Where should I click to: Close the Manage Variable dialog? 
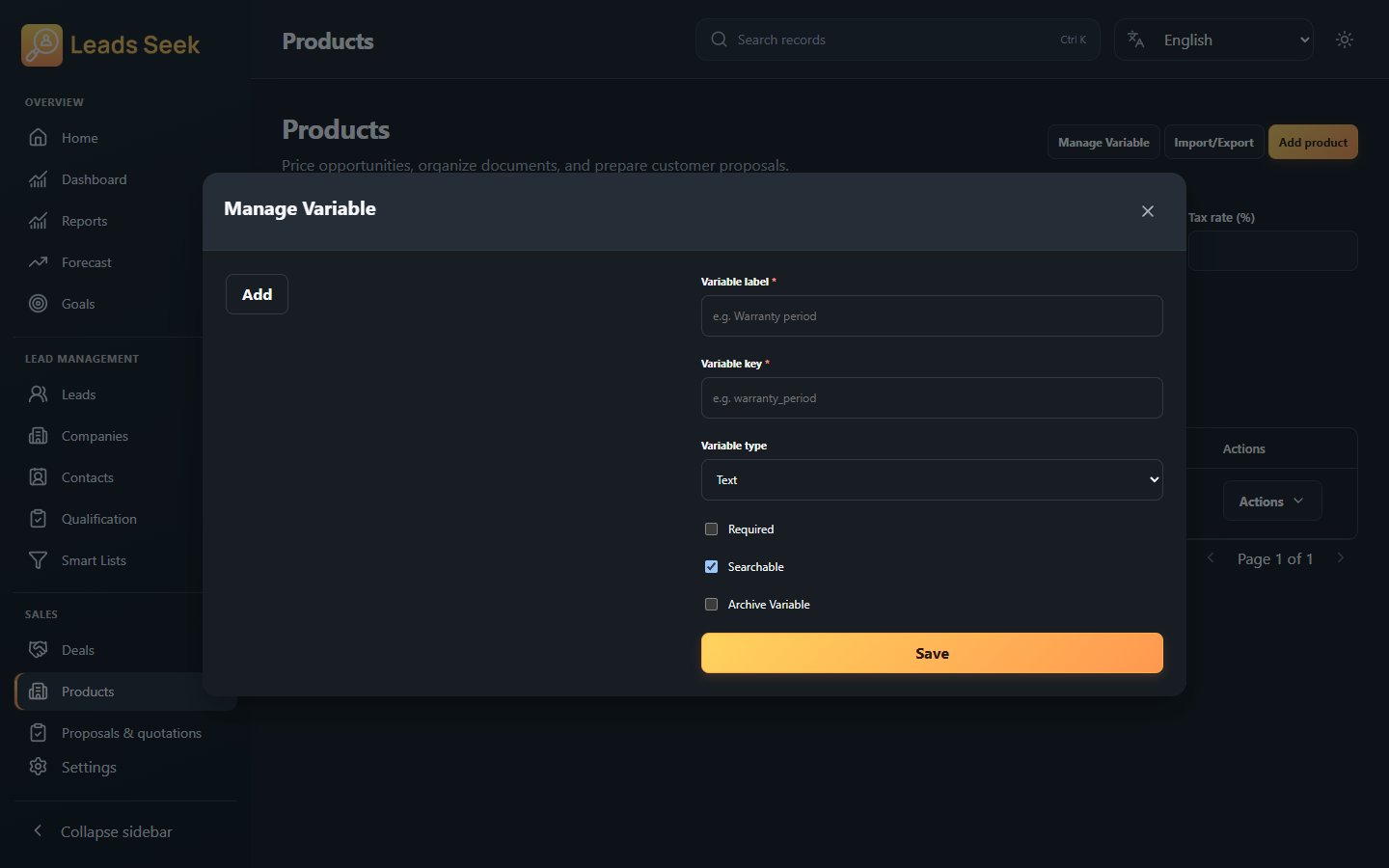[x=1148, y=211]
